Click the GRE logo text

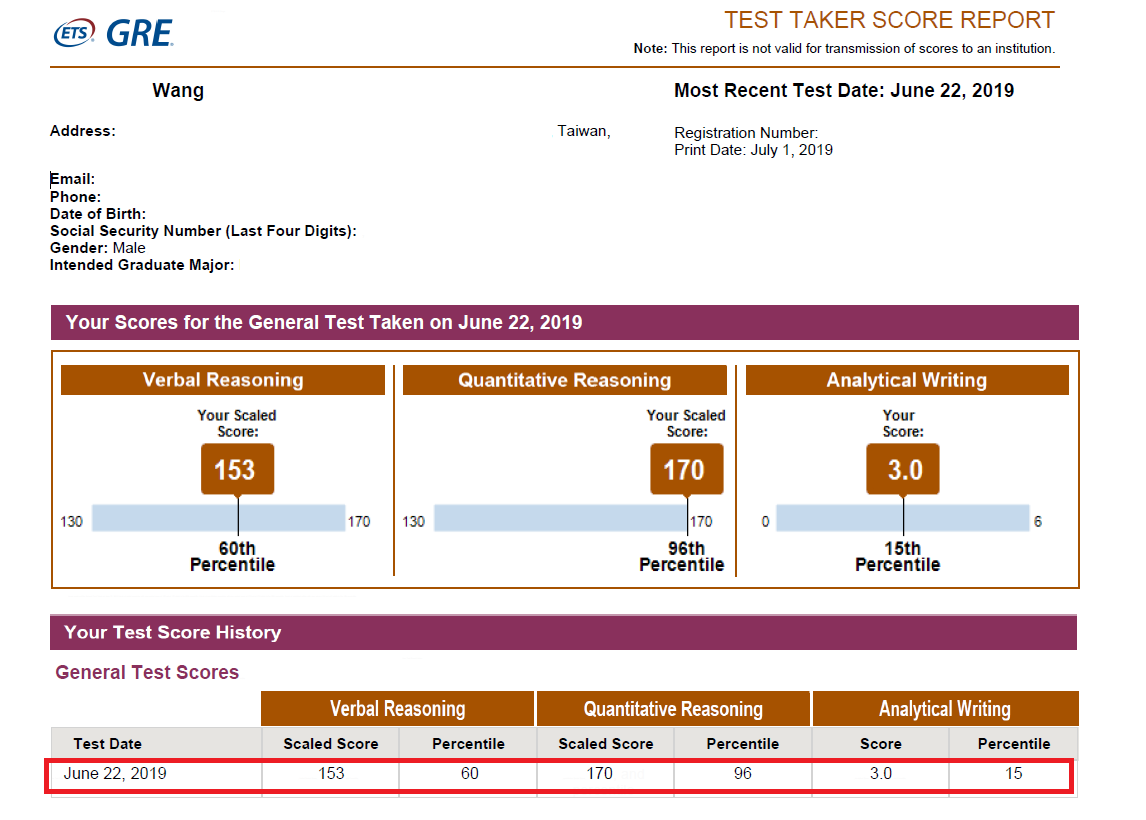[140, 34]
